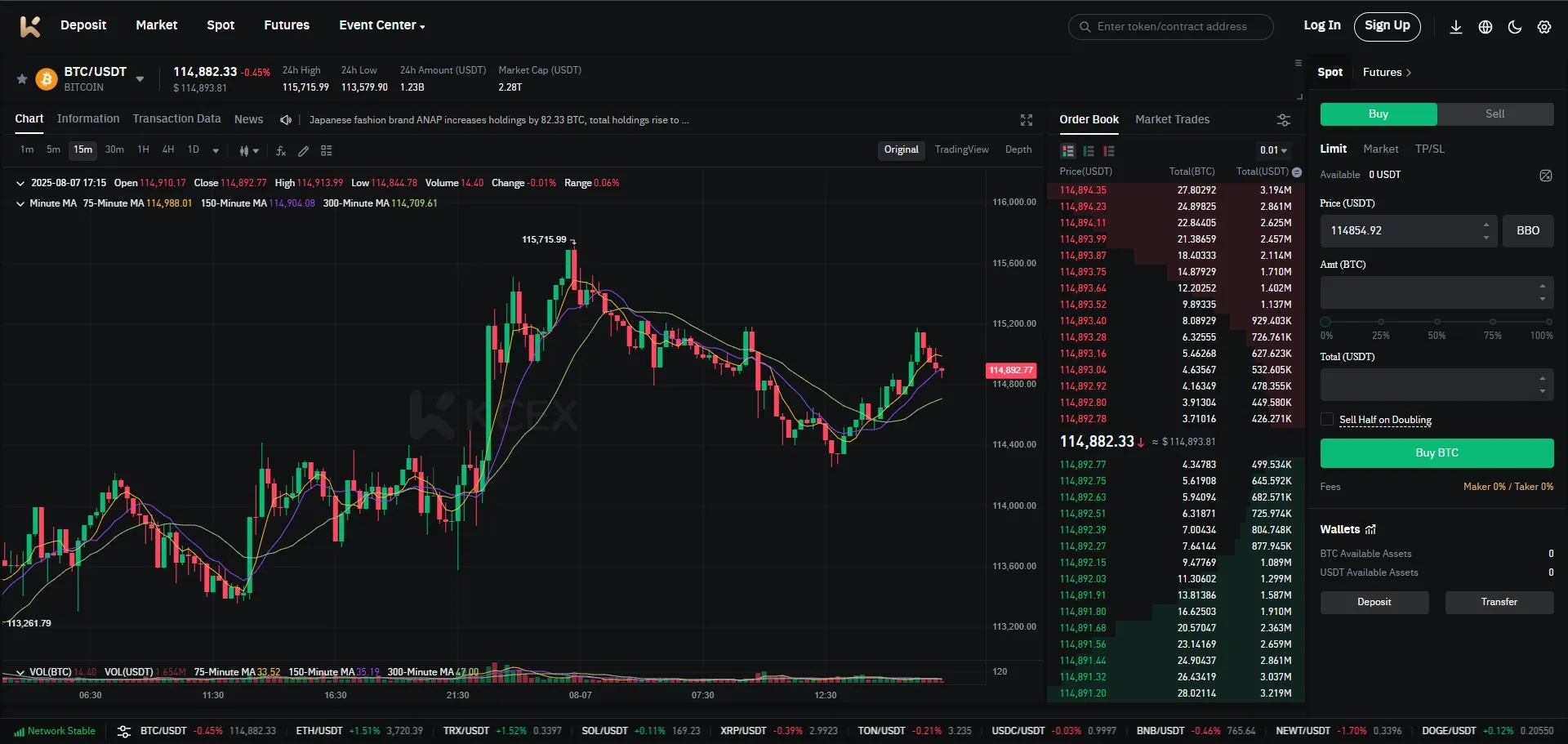Switch chart view to Original

pos(901,150)
